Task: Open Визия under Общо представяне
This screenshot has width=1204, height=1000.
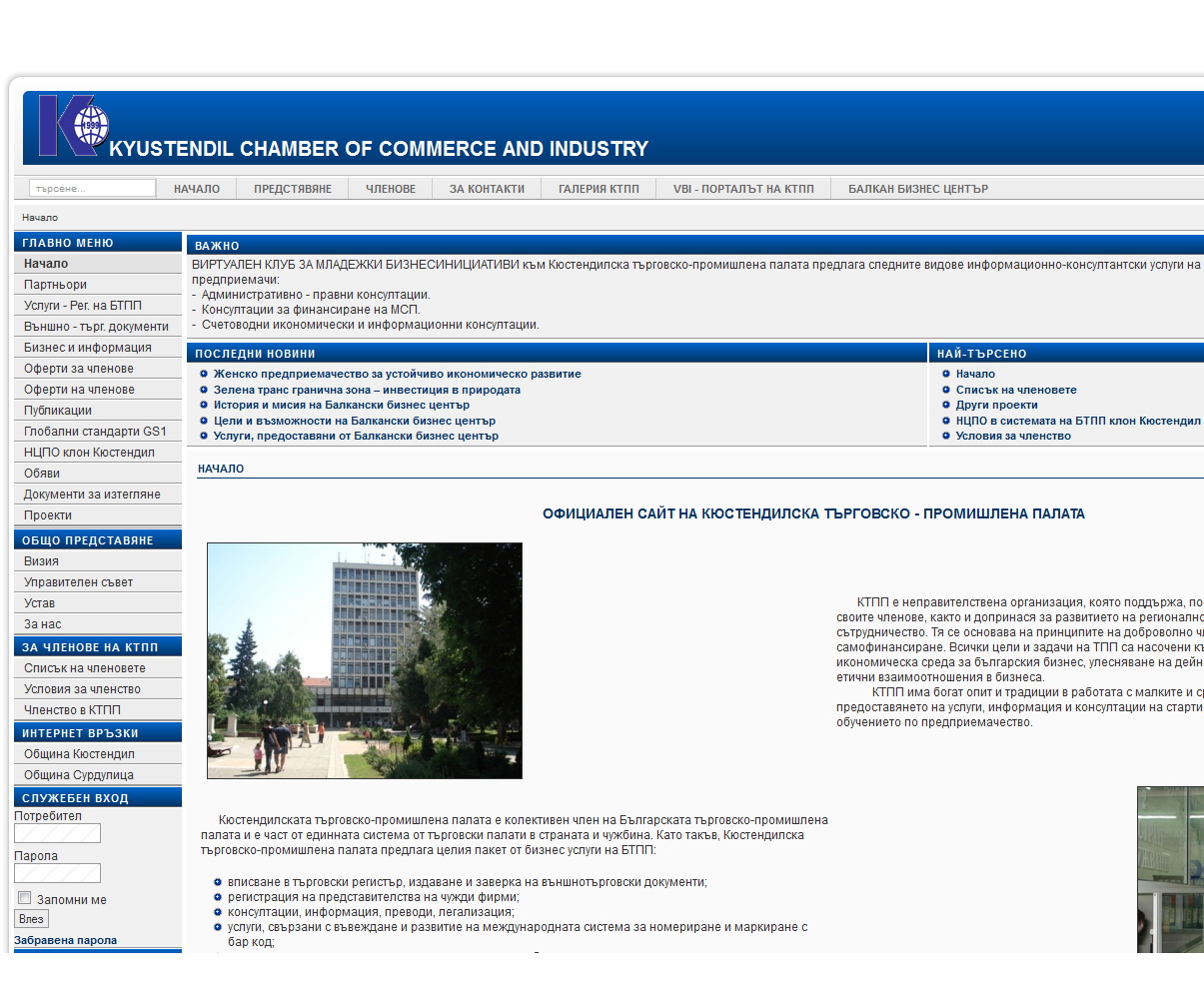Action: [x=98, y=561]
